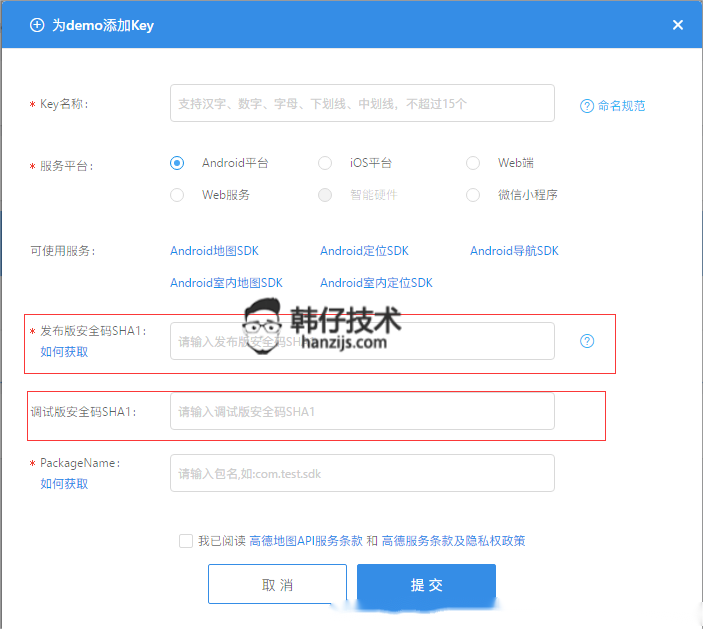Viewport: 703px width, 629px height.
Task: Click the 可使用服务 label
Action: (x=63, y=251)
